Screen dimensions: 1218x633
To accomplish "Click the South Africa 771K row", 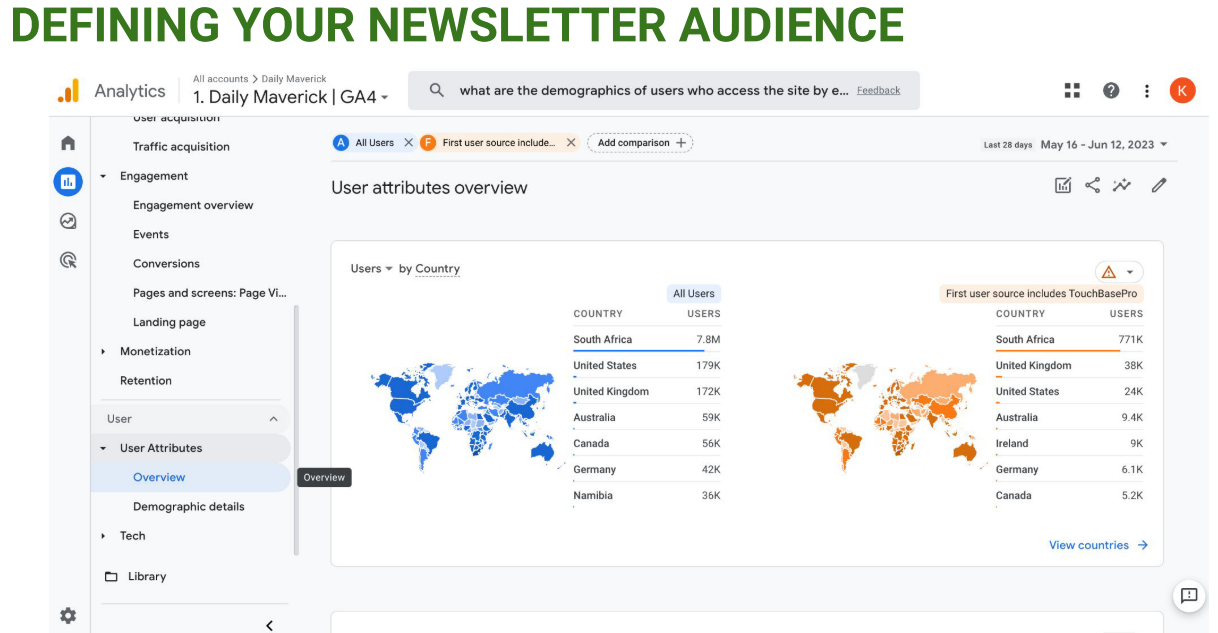I will tap(1069, 340).
